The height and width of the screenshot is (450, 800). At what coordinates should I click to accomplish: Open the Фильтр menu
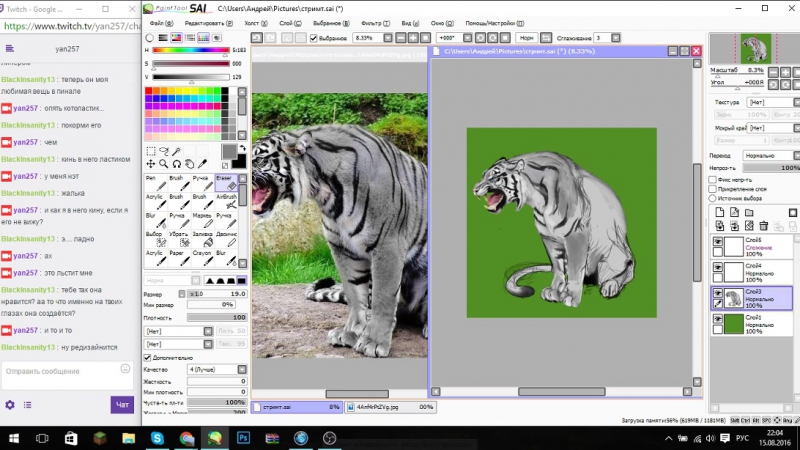click(x=375, y=23)
